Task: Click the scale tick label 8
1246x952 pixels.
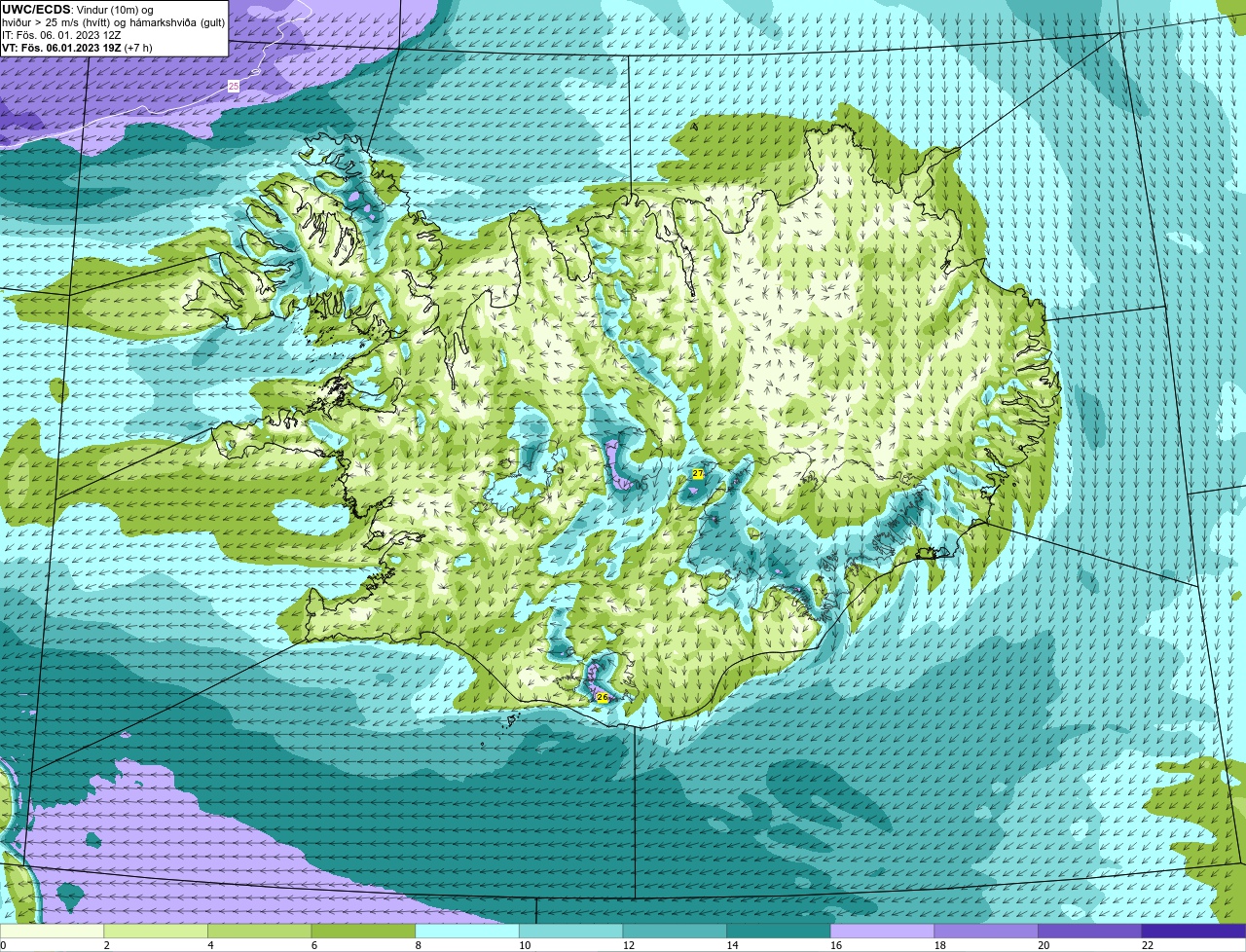Action: tap(418, 945)
